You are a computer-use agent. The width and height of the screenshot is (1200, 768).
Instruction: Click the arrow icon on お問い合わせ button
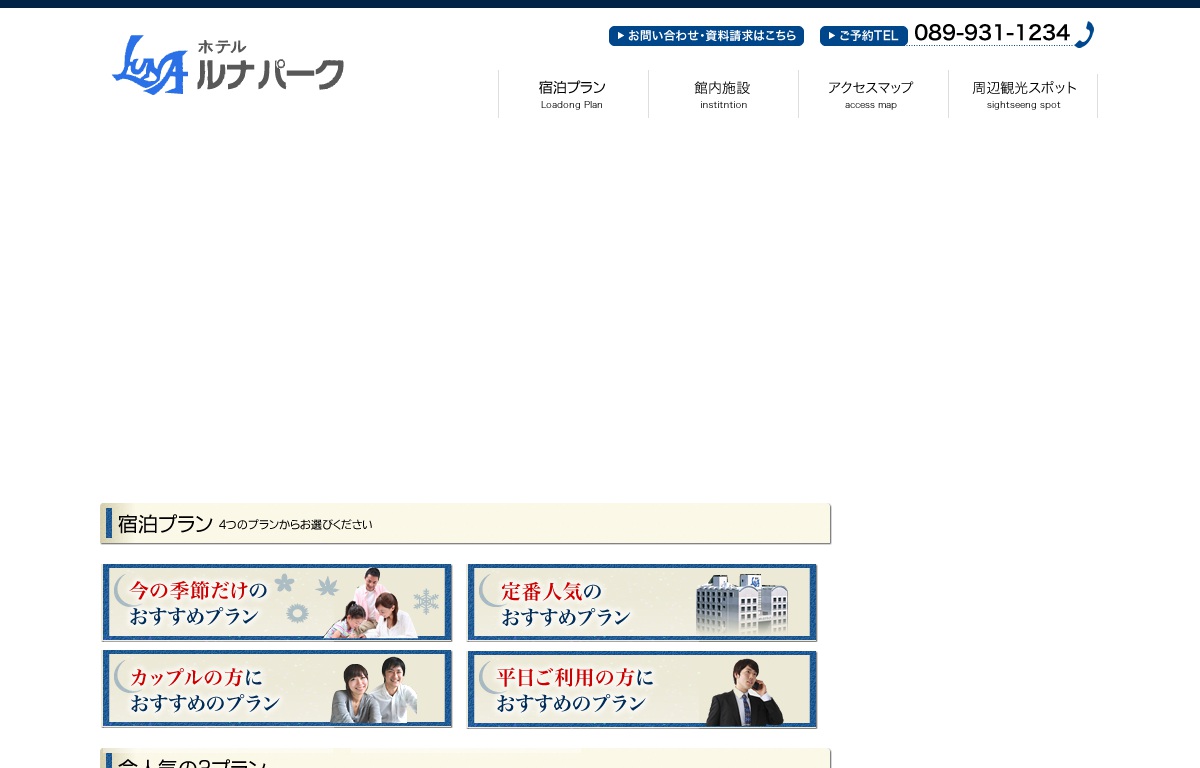coord(621,36)
